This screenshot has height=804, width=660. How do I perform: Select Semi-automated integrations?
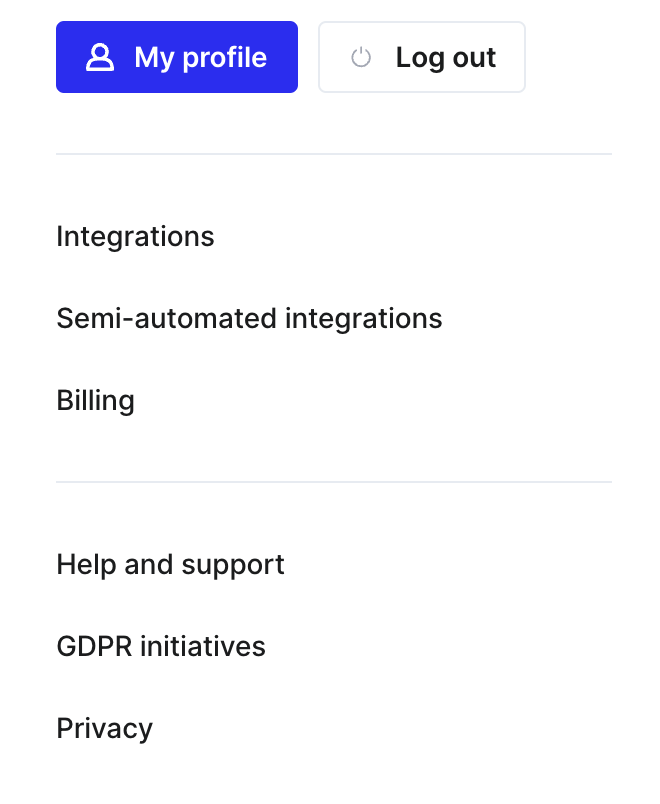pos(249,318)
